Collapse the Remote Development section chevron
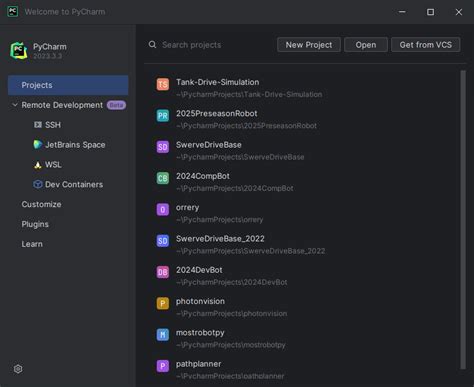This screenshot has width=474, height=387. (15, 105)
